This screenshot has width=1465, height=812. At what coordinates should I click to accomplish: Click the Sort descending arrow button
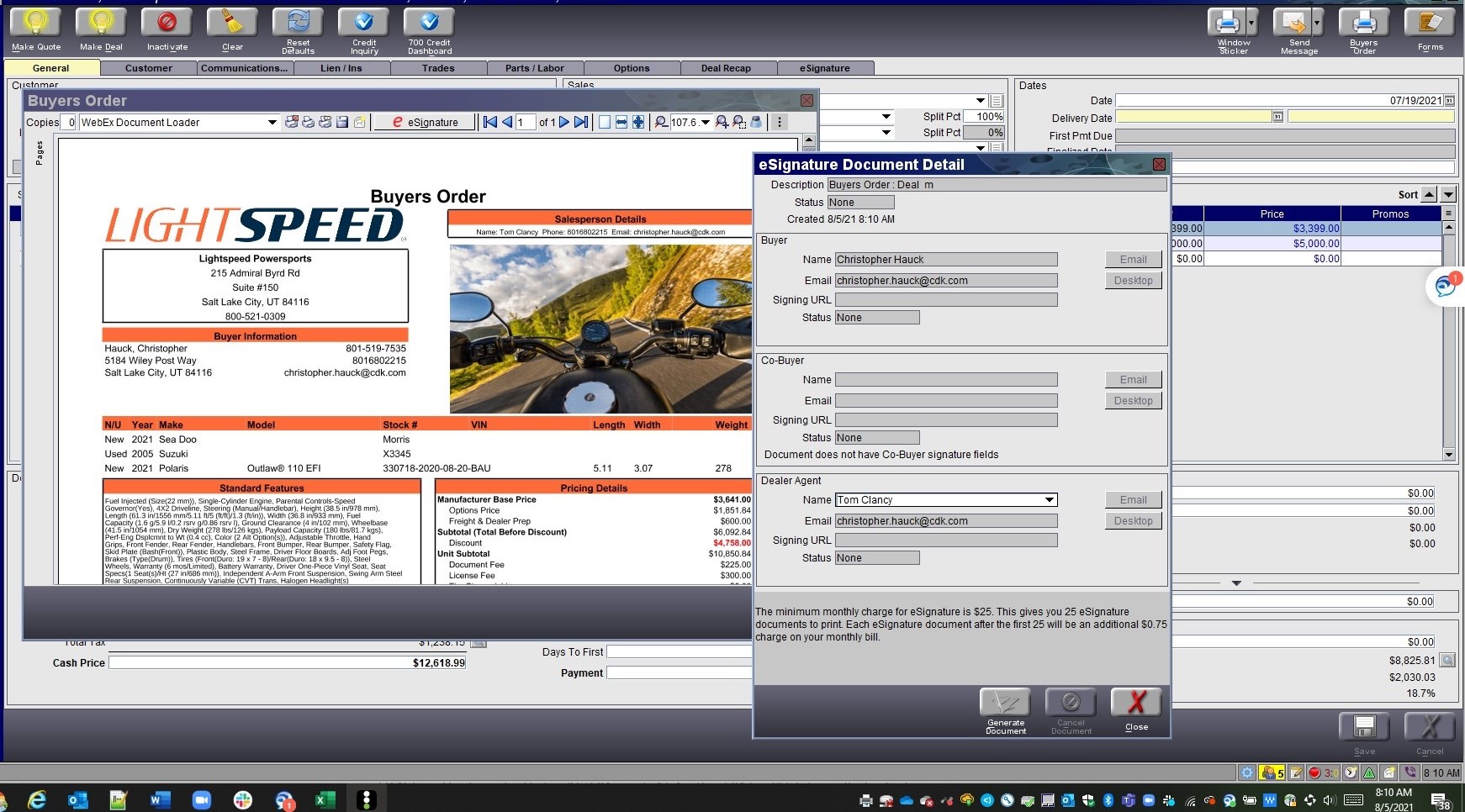pos(1448,194)
